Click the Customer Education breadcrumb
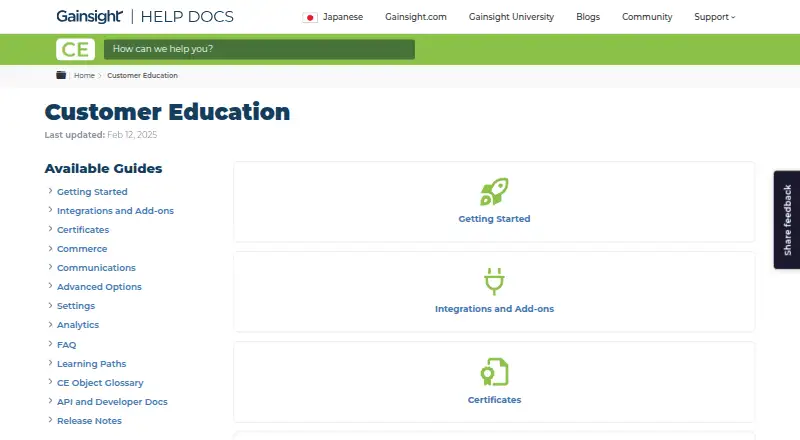This screenshot has width=800, height=440. pyautogui.click(x=142, y=76)
